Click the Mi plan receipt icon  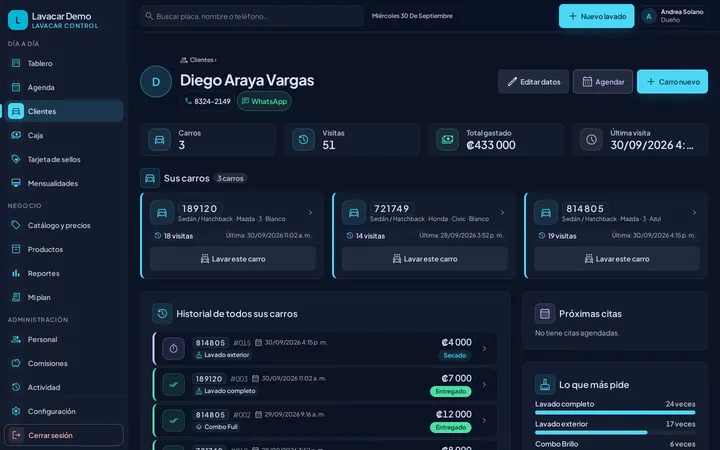coord(16,297)
